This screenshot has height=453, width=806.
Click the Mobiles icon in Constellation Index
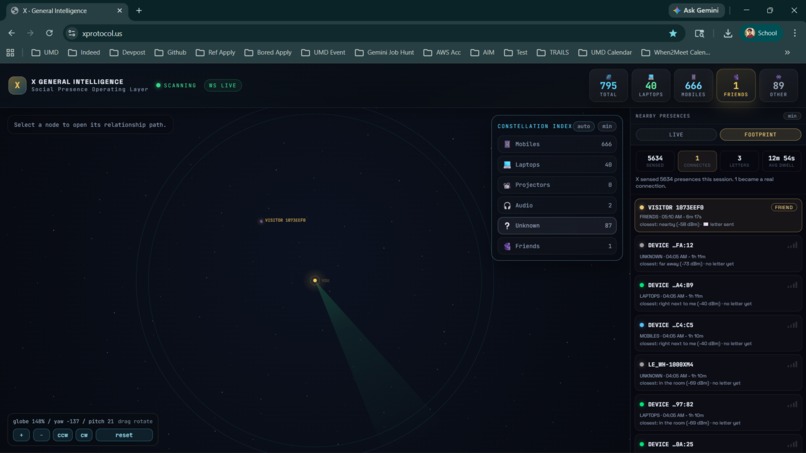pos(507,144)
